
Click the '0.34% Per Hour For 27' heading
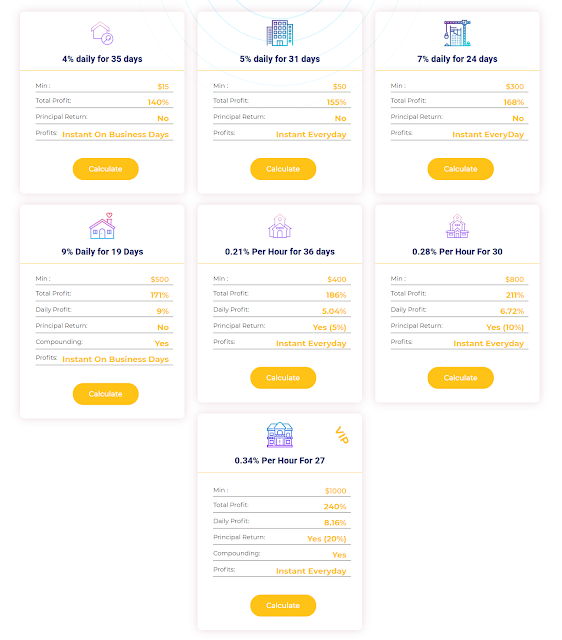point(280,460)
